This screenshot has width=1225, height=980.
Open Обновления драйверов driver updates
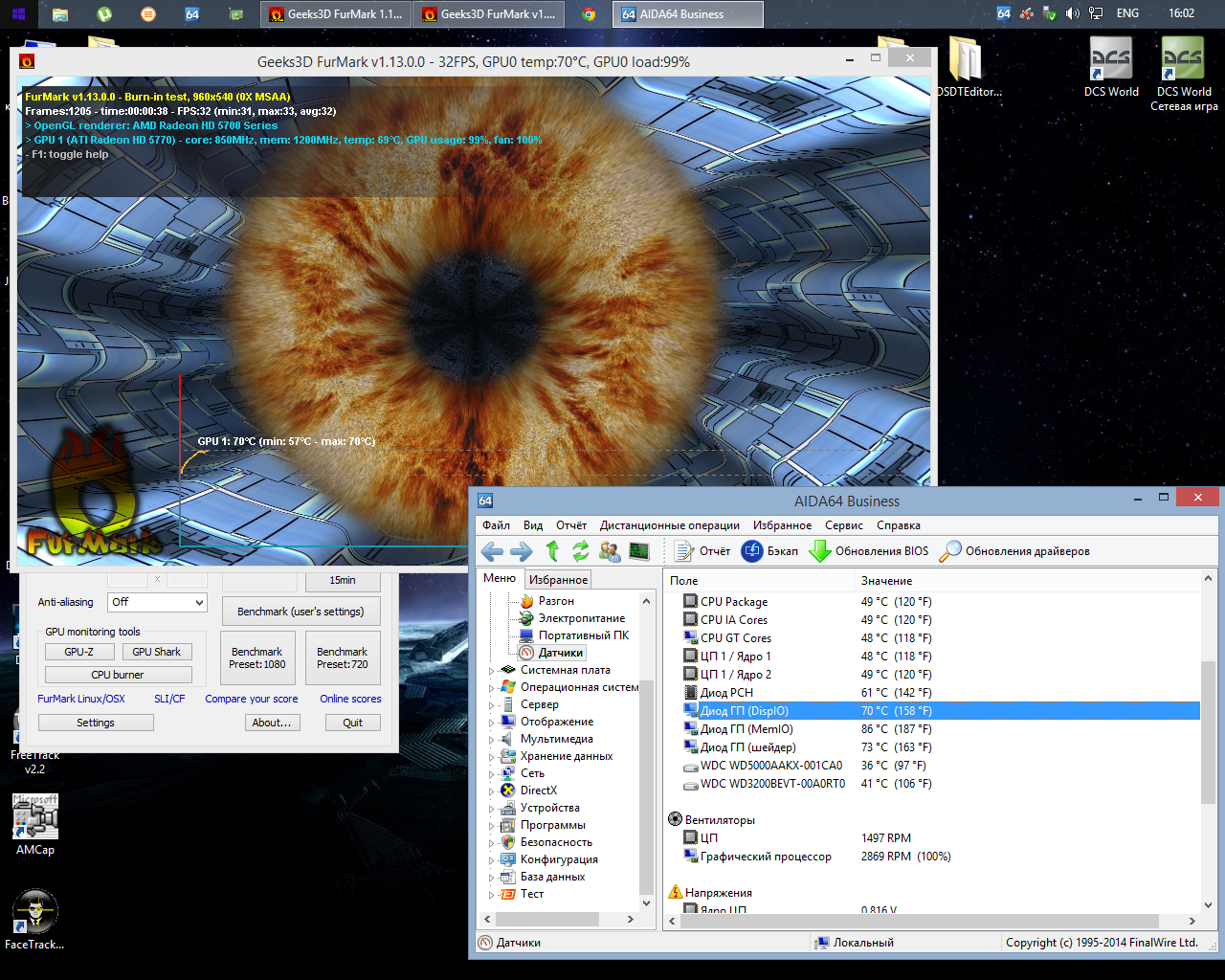pos(1014,551)
